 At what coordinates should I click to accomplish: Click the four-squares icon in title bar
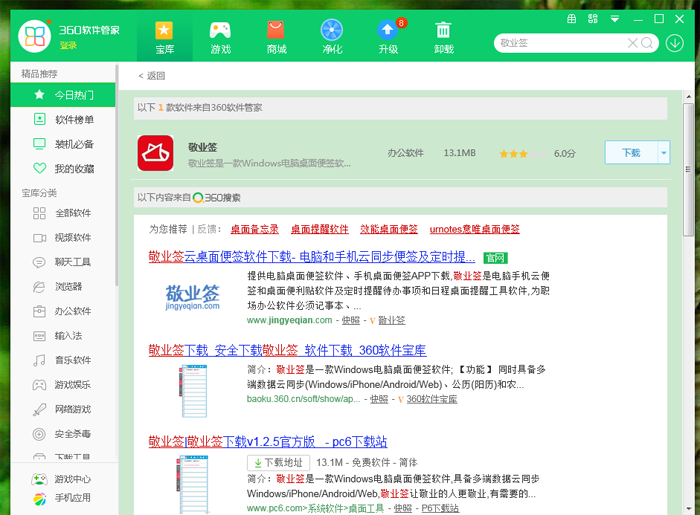592,19
